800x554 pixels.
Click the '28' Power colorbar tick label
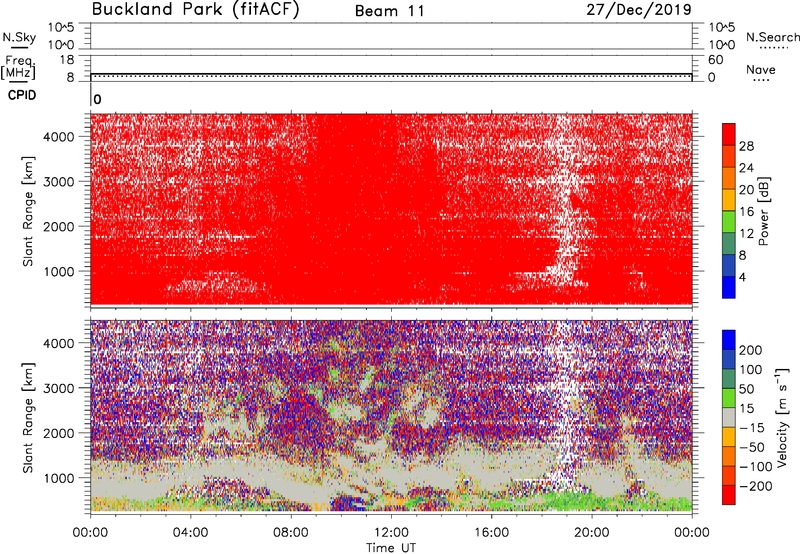coord(746,146)
